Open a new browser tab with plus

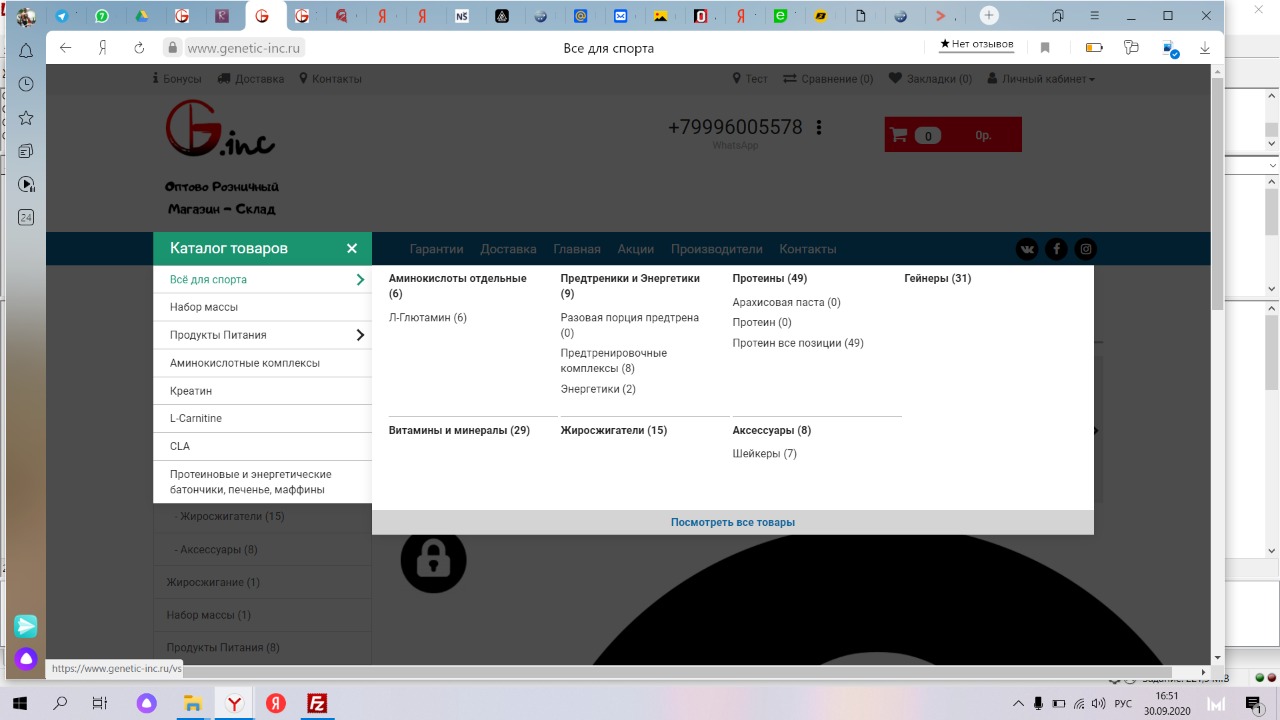tap(989, 16)
